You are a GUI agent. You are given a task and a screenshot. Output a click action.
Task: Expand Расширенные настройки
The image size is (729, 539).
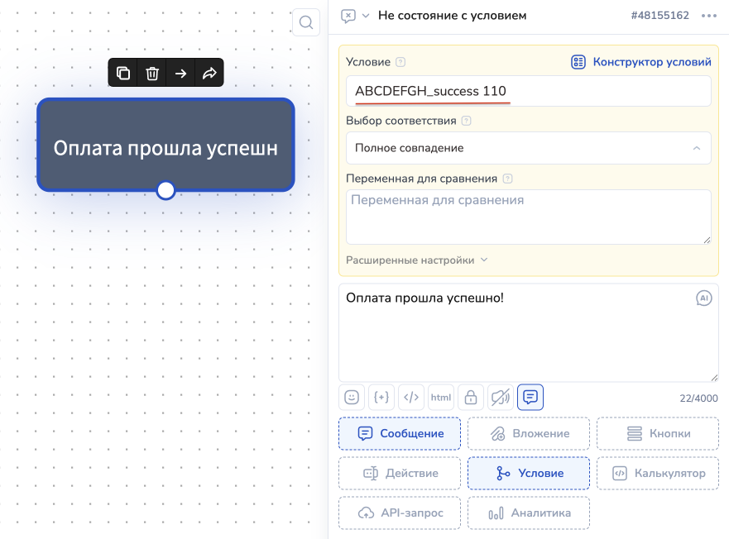[x=417, y=260]
